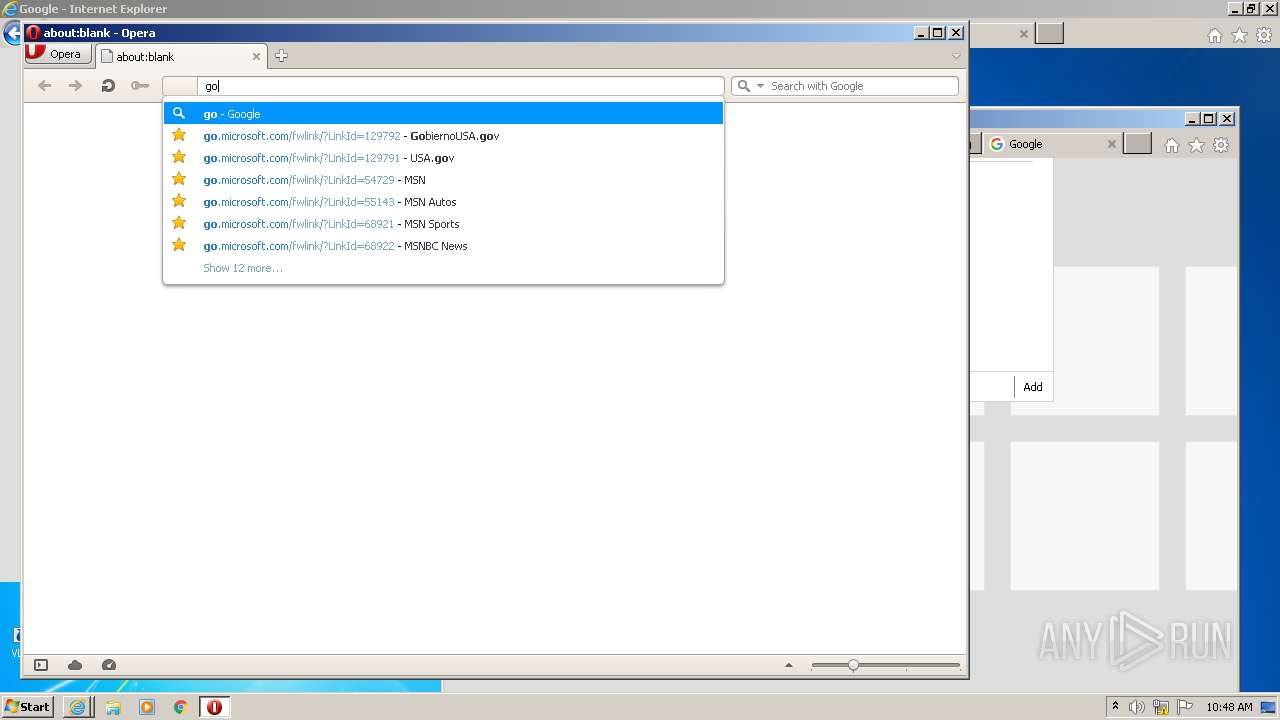
Task: Select the 'go - Google' search suggestion
Action: pos(443,114)
